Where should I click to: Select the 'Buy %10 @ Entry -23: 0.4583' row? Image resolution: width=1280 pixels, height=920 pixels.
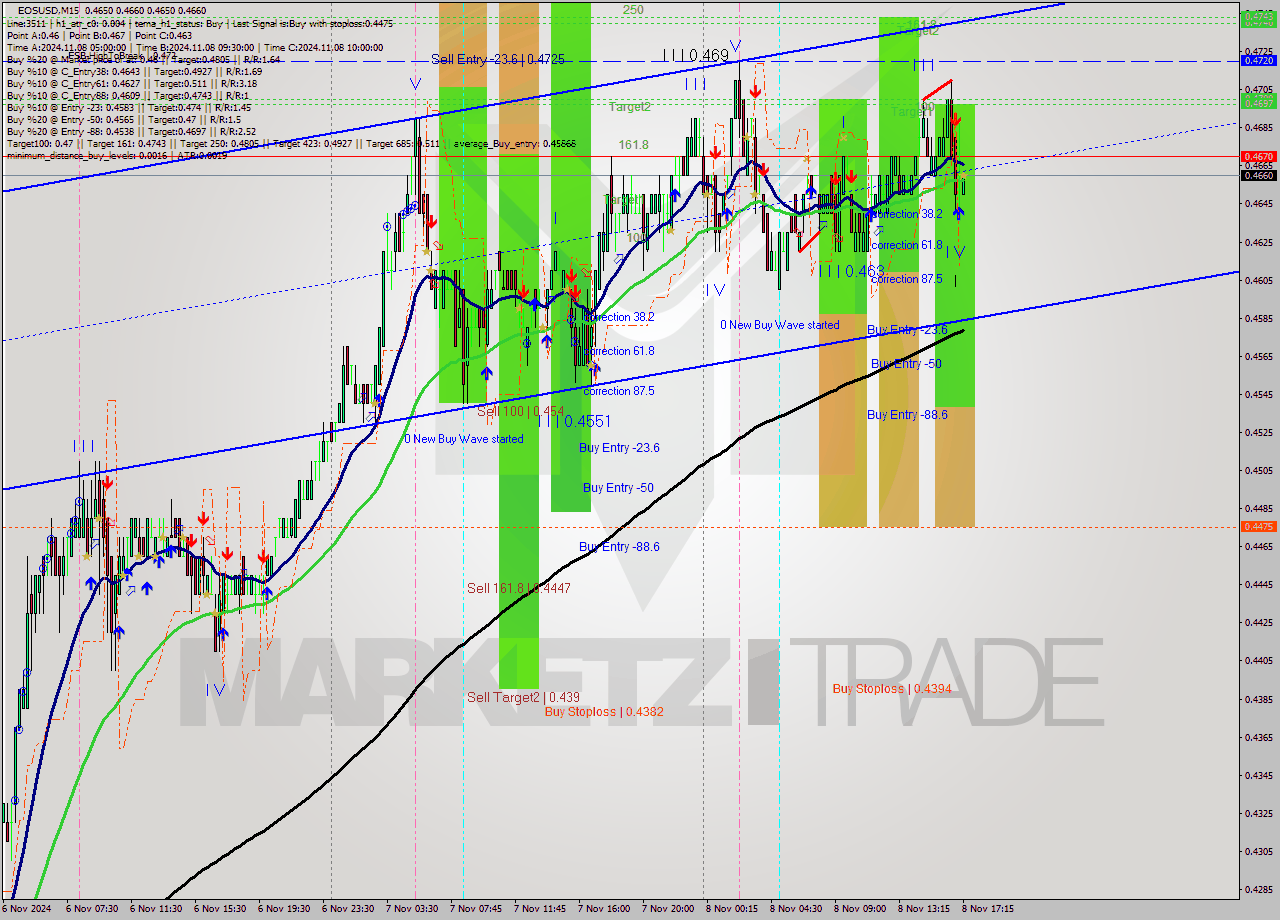tap(129, 107)
